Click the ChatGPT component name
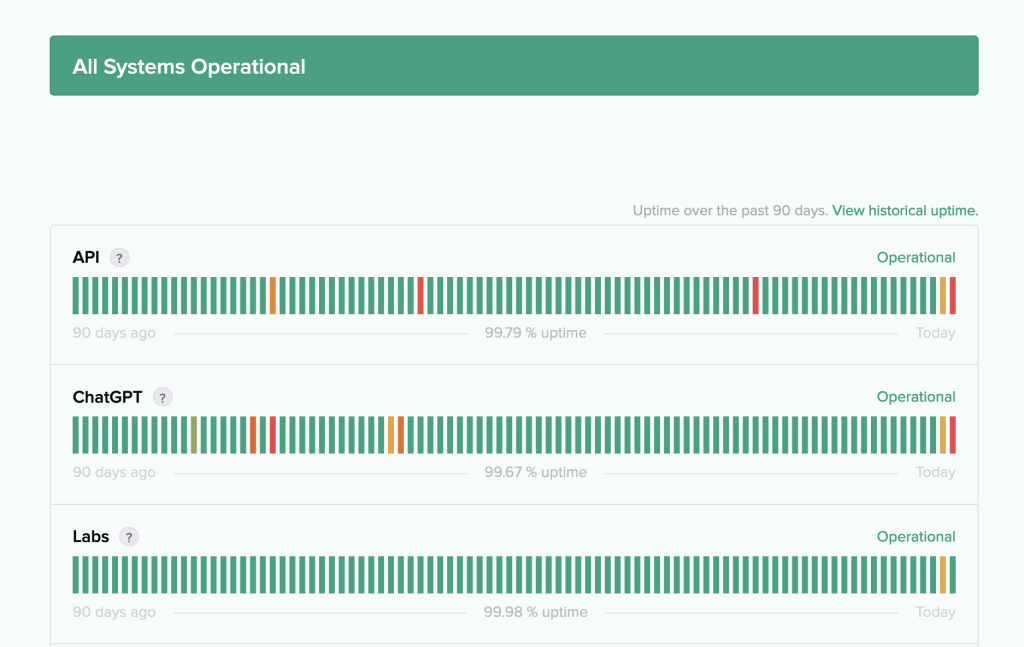Image resolution: width=1024 pixels, height=647 pixels. [107, 397]
